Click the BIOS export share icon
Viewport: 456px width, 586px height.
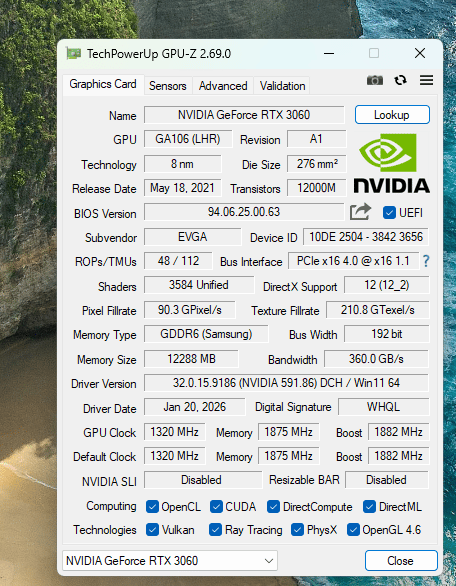tap(360, 212)
